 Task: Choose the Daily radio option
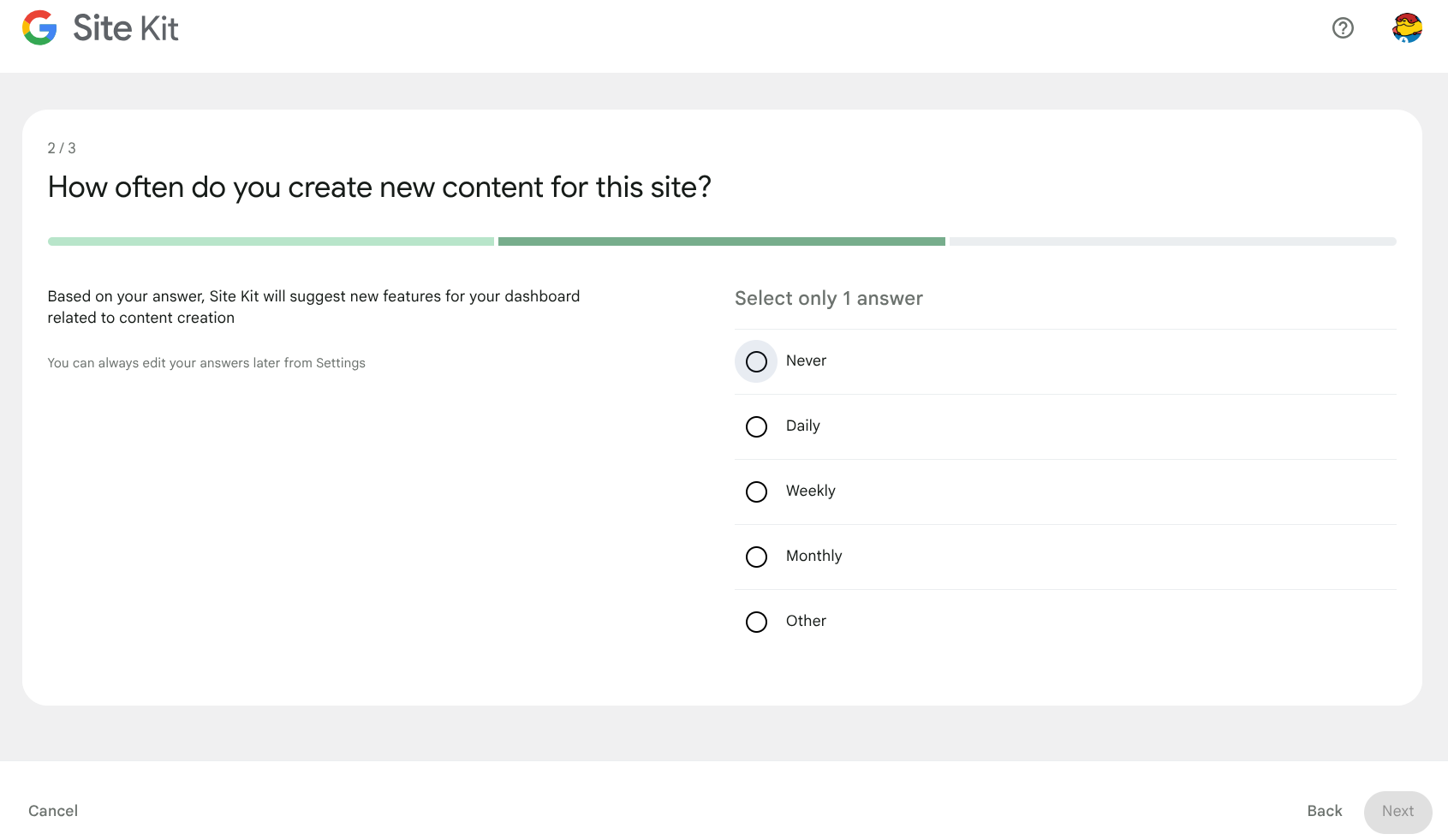pyautogui.click(x=756, y=426)
